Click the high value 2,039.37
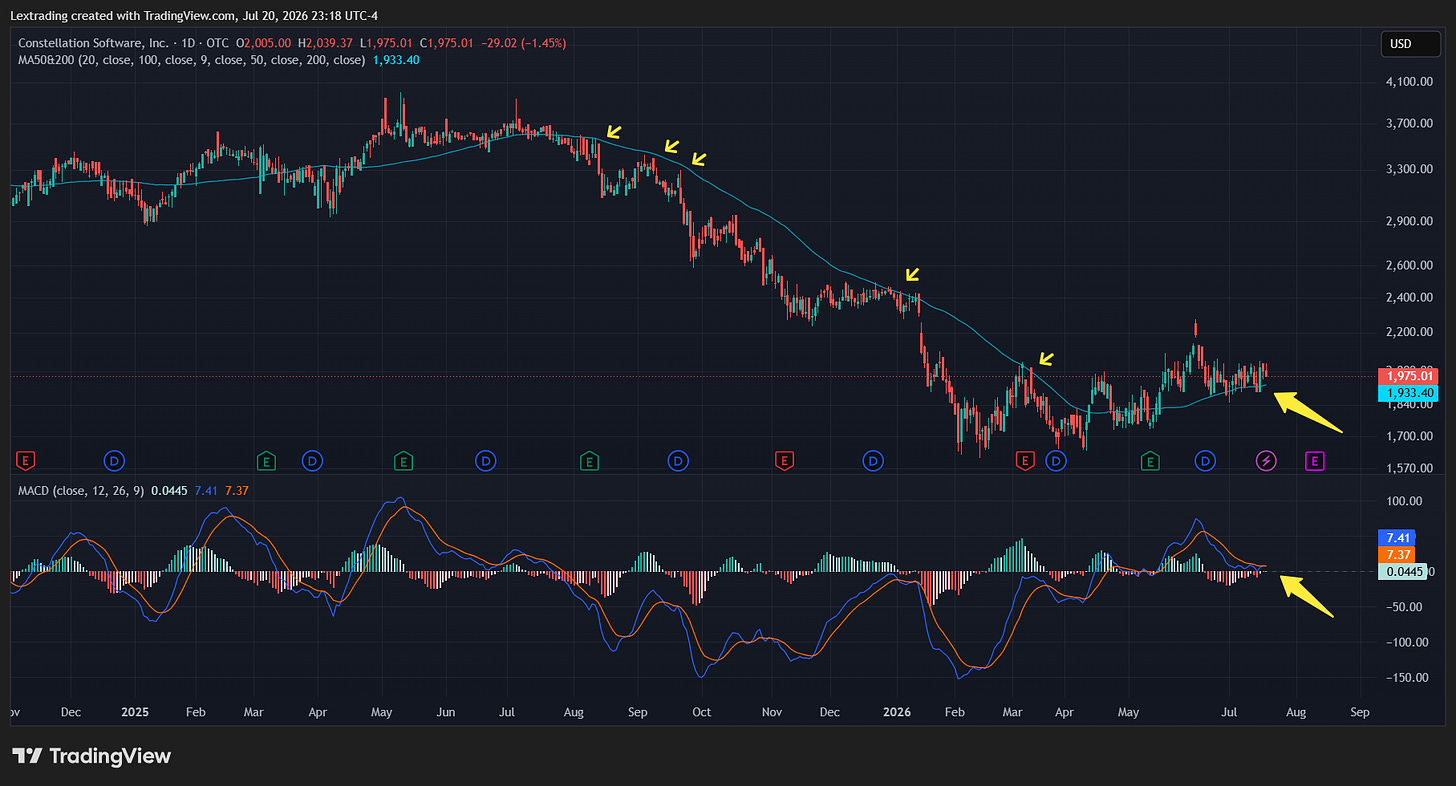This screenshot has width=1456, height=786. (x=329, y=44)
